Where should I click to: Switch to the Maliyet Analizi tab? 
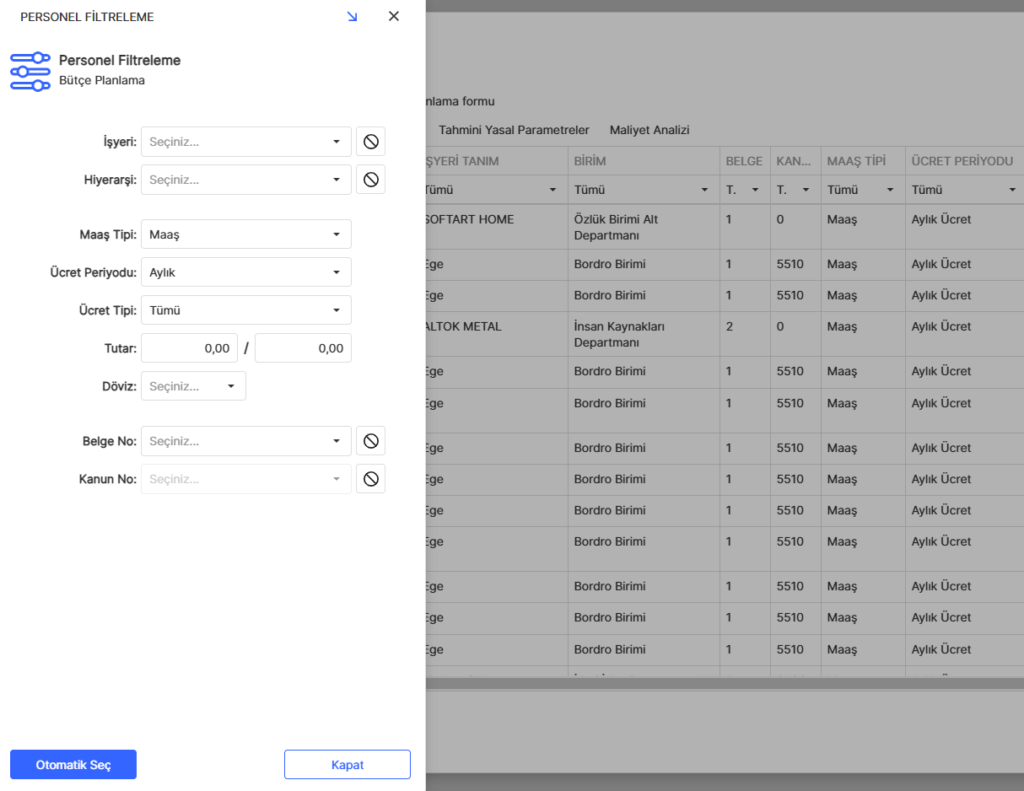click(x=649, y=130)
